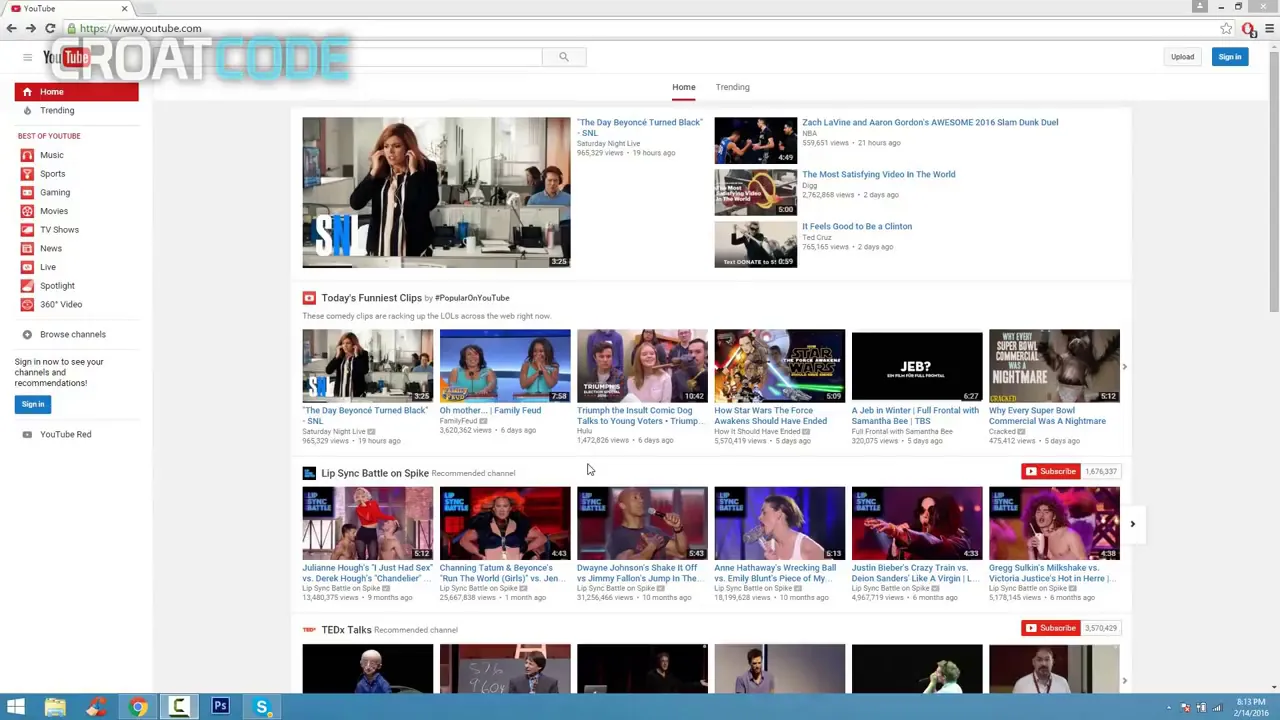The image size is (1280, 720).
Task: Select the YouTube browser tab
Action: (x=68, y=8)
